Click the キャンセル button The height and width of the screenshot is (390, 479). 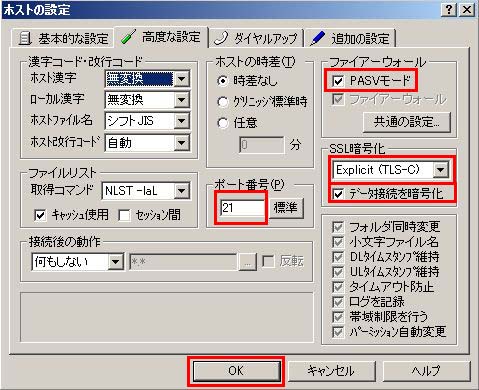tap(331, 371)
